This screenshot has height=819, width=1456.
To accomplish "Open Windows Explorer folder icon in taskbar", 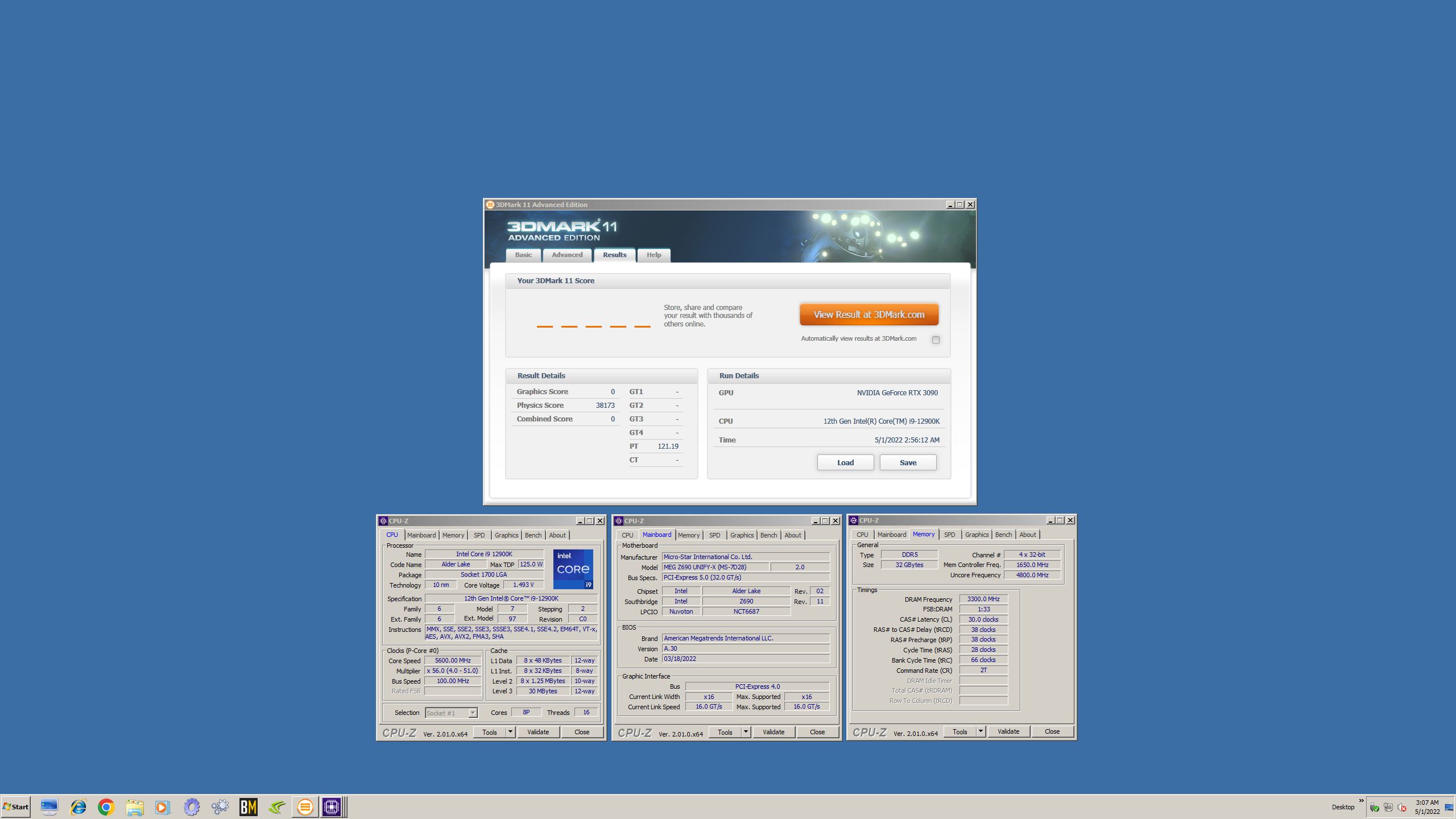I will [x=135, y=806].
